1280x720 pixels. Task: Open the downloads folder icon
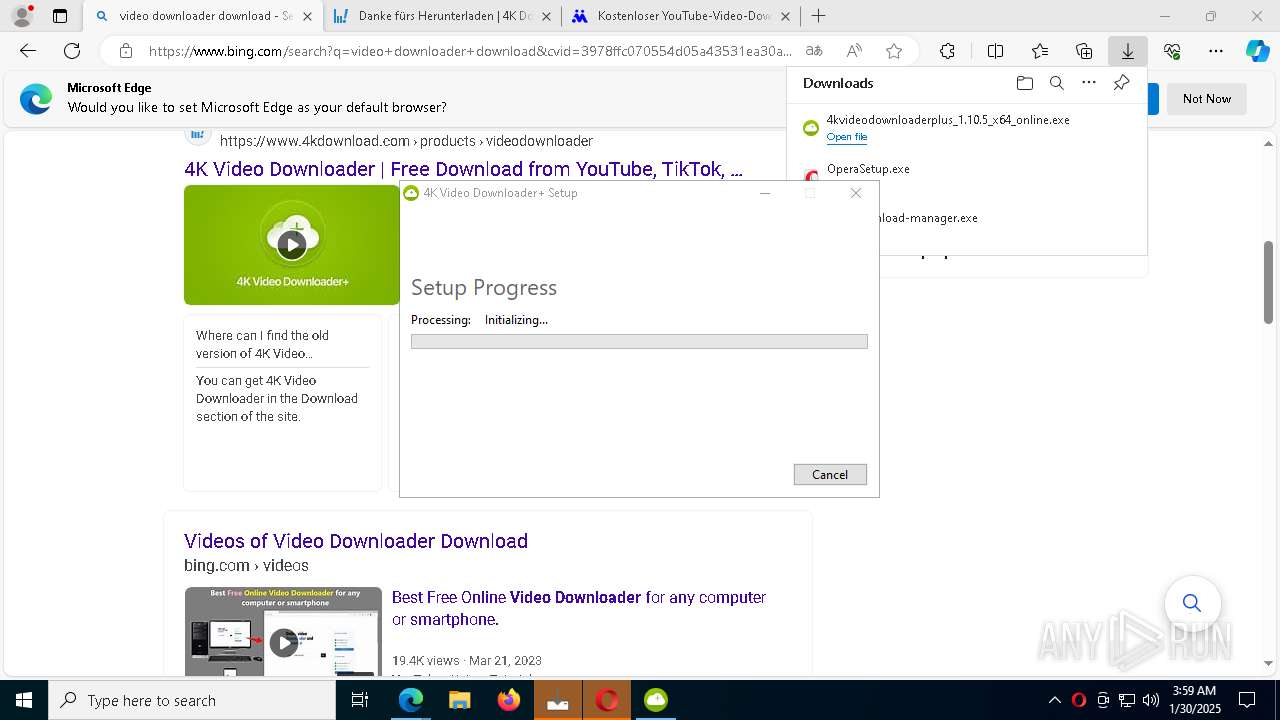(x=1024, y=83)
